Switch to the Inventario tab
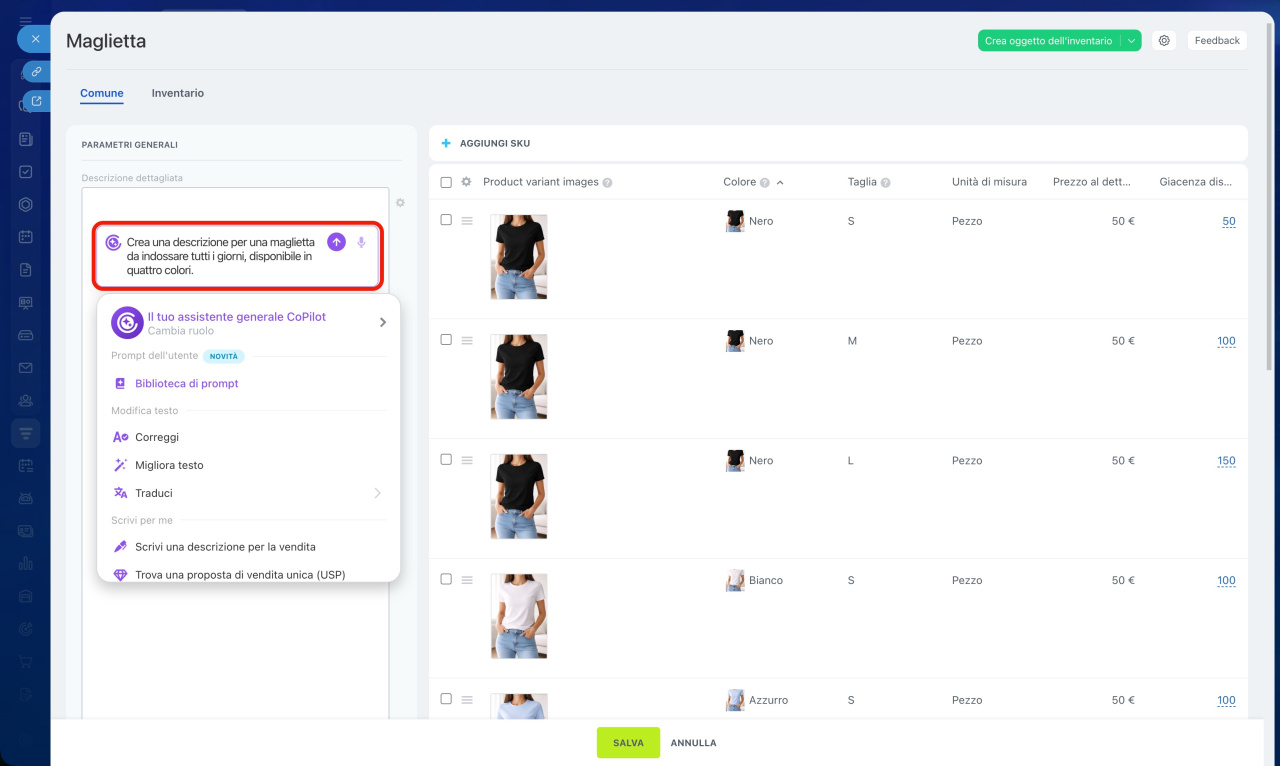Screen dimensions: 1280x766 click(178, 93)
